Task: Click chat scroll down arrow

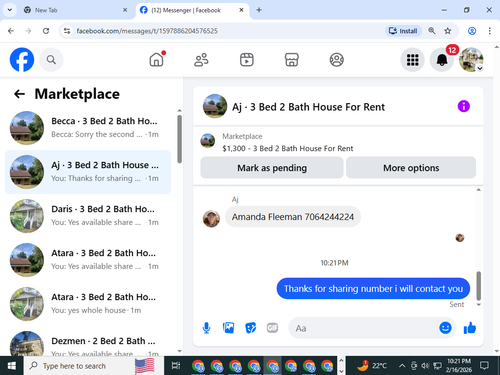Action: 479,304
